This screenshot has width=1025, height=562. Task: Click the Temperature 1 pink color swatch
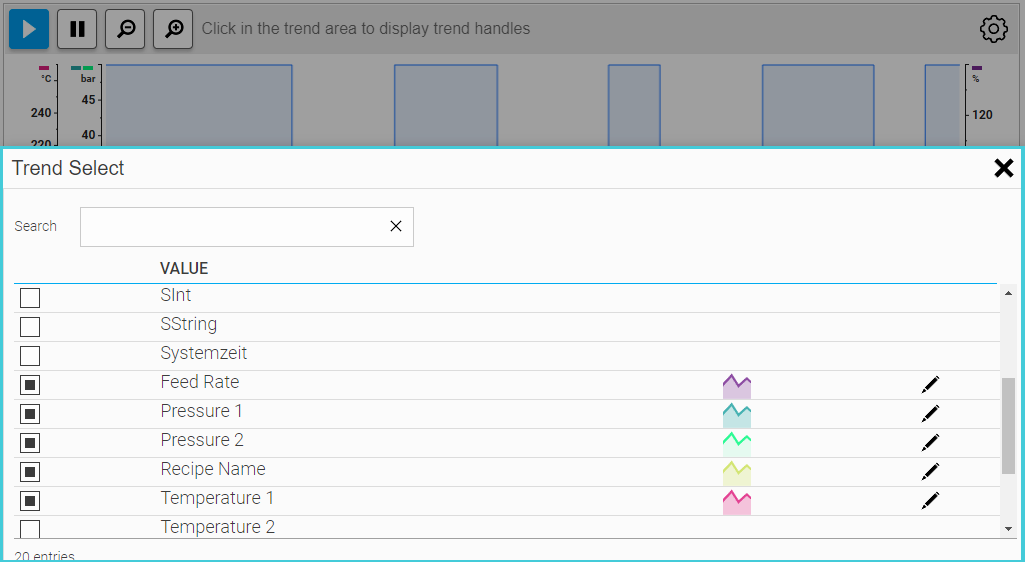click(736, 502)
